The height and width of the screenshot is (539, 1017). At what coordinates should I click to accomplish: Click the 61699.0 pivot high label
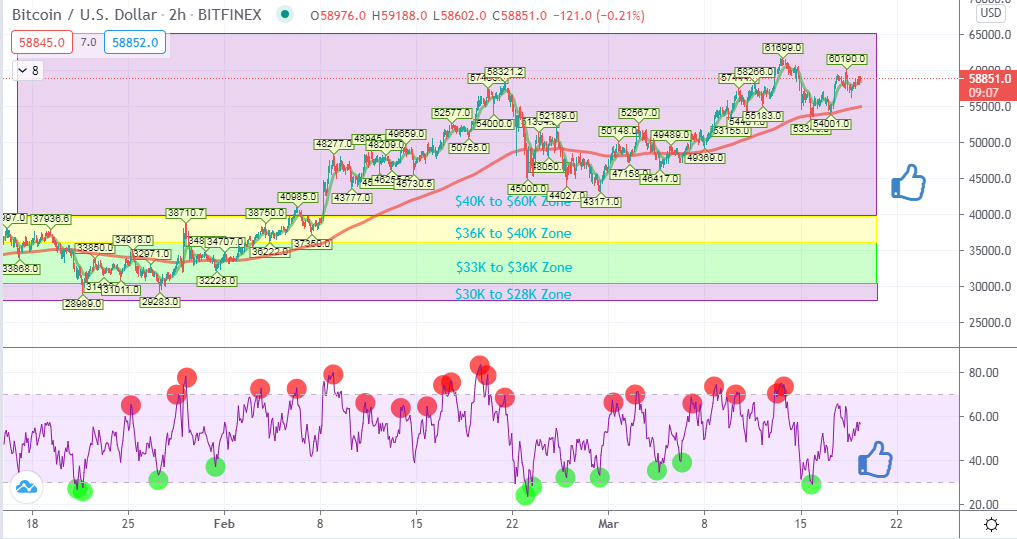[x=783, y=48]
